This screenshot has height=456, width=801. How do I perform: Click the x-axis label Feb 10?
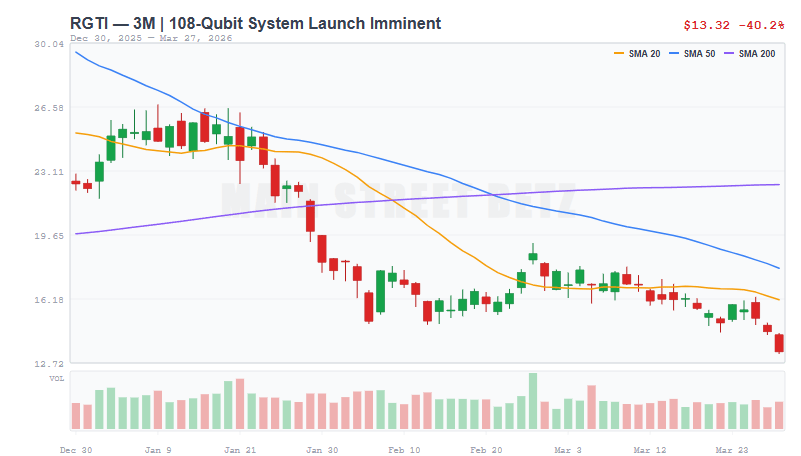click(x=404, y=450)
